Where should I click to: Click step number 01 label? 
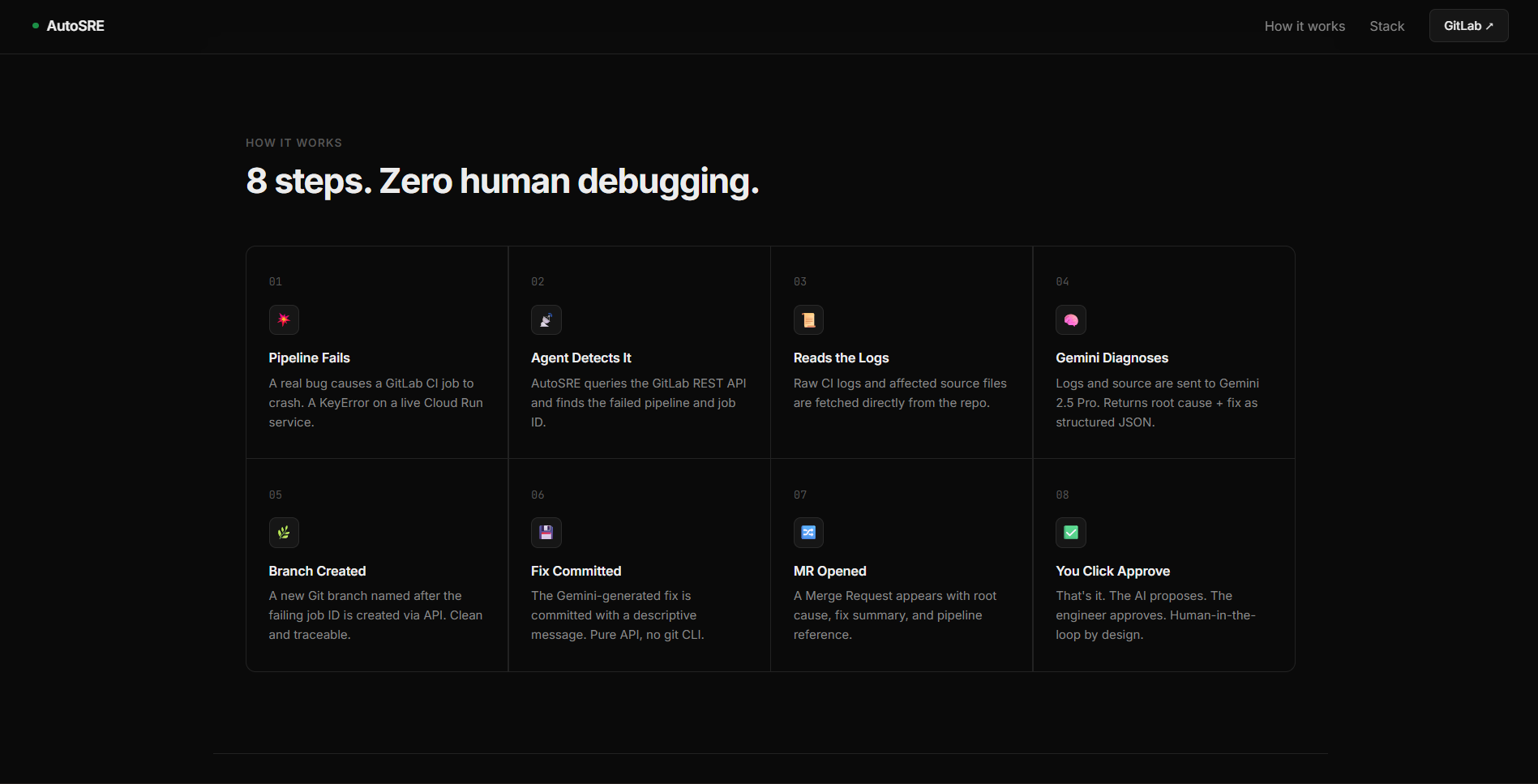click(x=276, y=281)
